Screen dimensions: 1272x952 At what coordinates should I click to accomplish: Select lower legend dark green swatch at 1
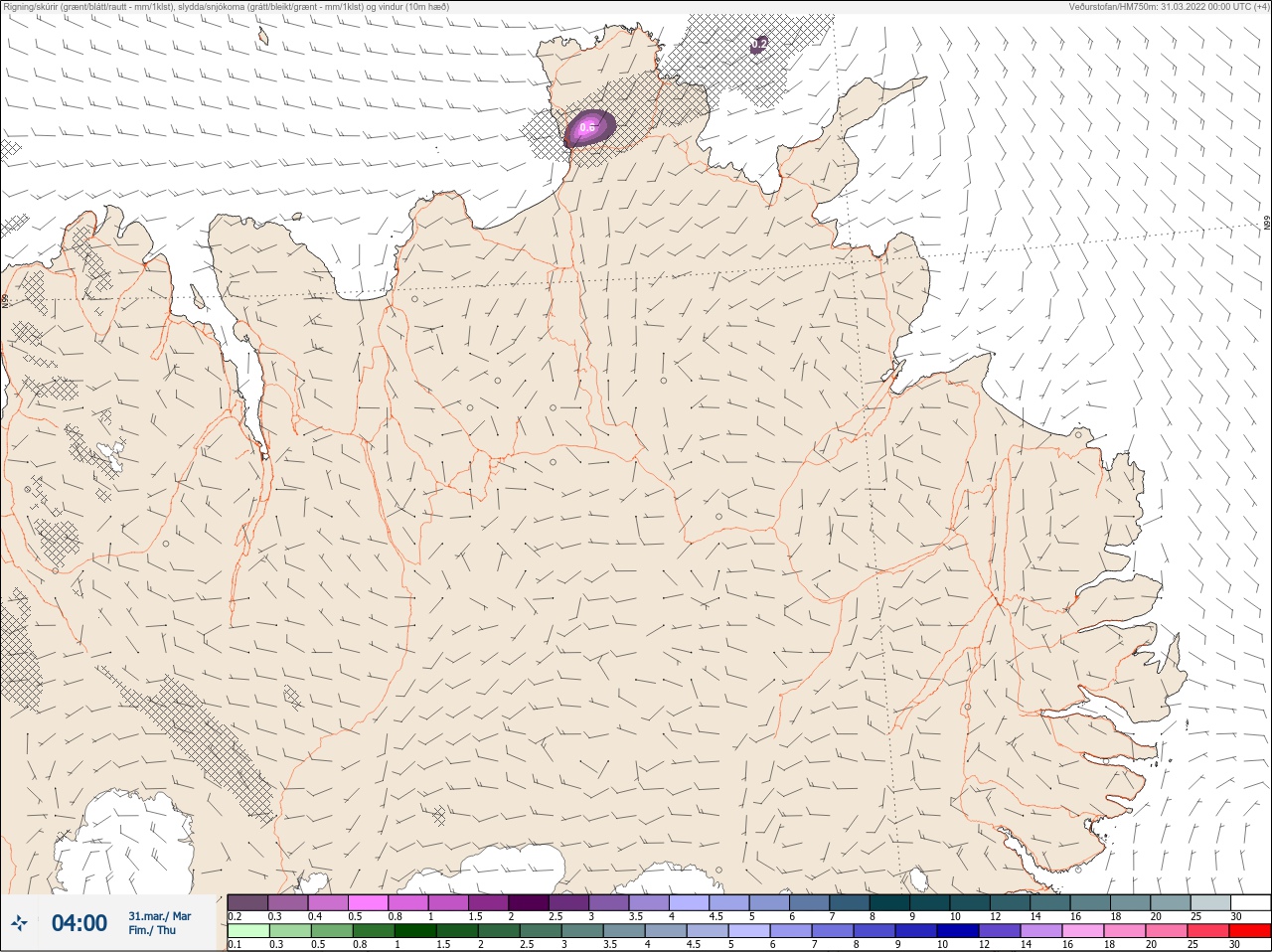[415, 931]
